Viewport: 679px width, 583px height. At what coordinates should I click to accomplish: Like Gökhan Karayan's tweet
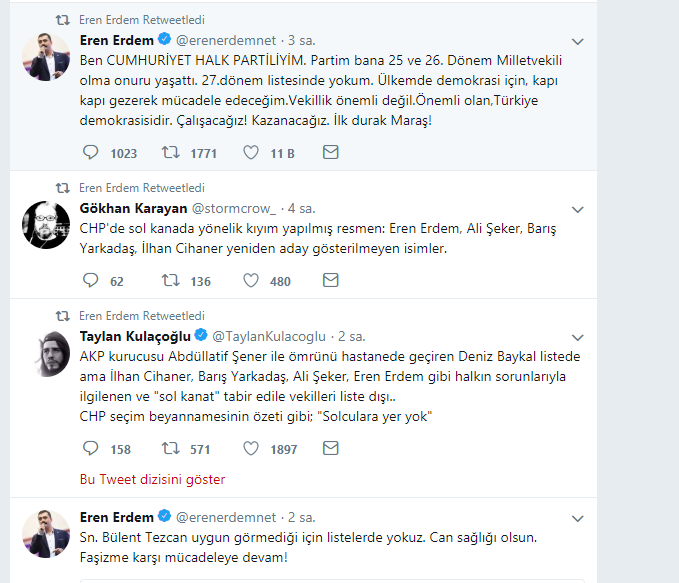tap(254, 281)
